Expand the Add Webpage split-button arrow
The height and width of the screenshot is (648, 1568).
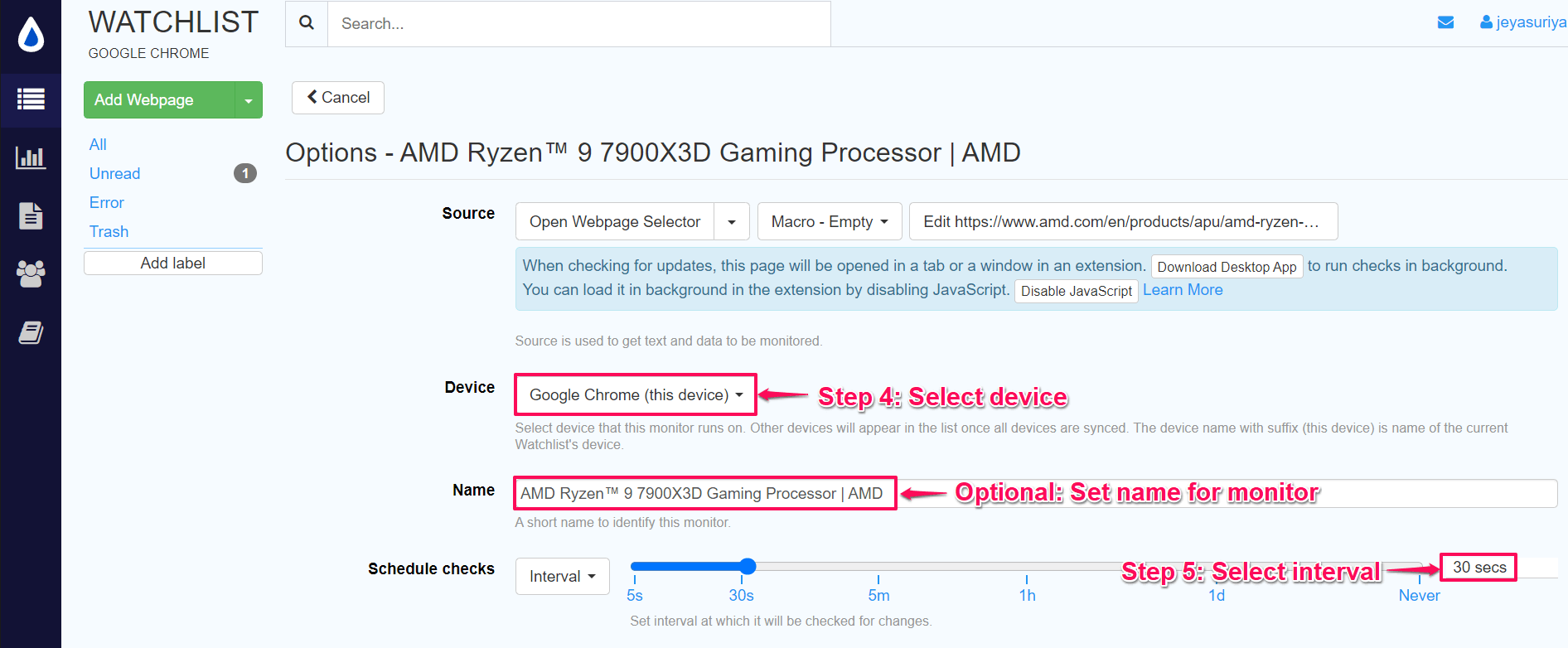point(249,99)
